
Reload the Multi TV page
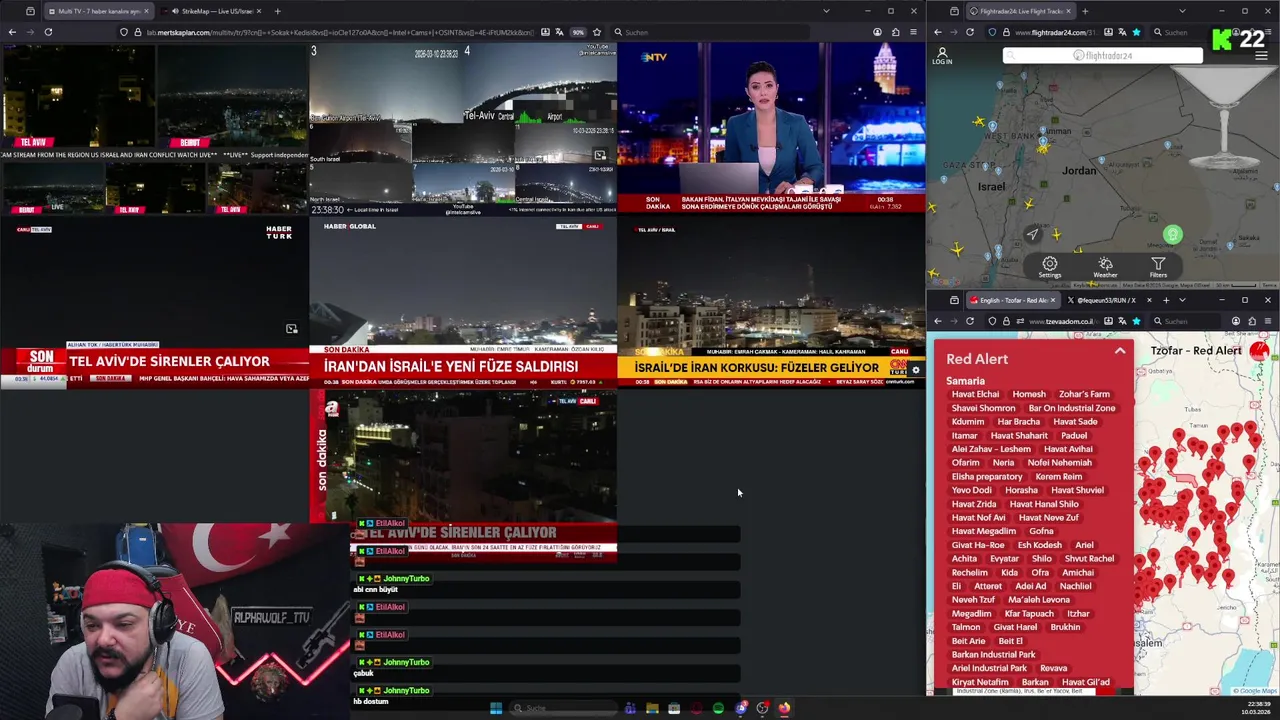47,32
